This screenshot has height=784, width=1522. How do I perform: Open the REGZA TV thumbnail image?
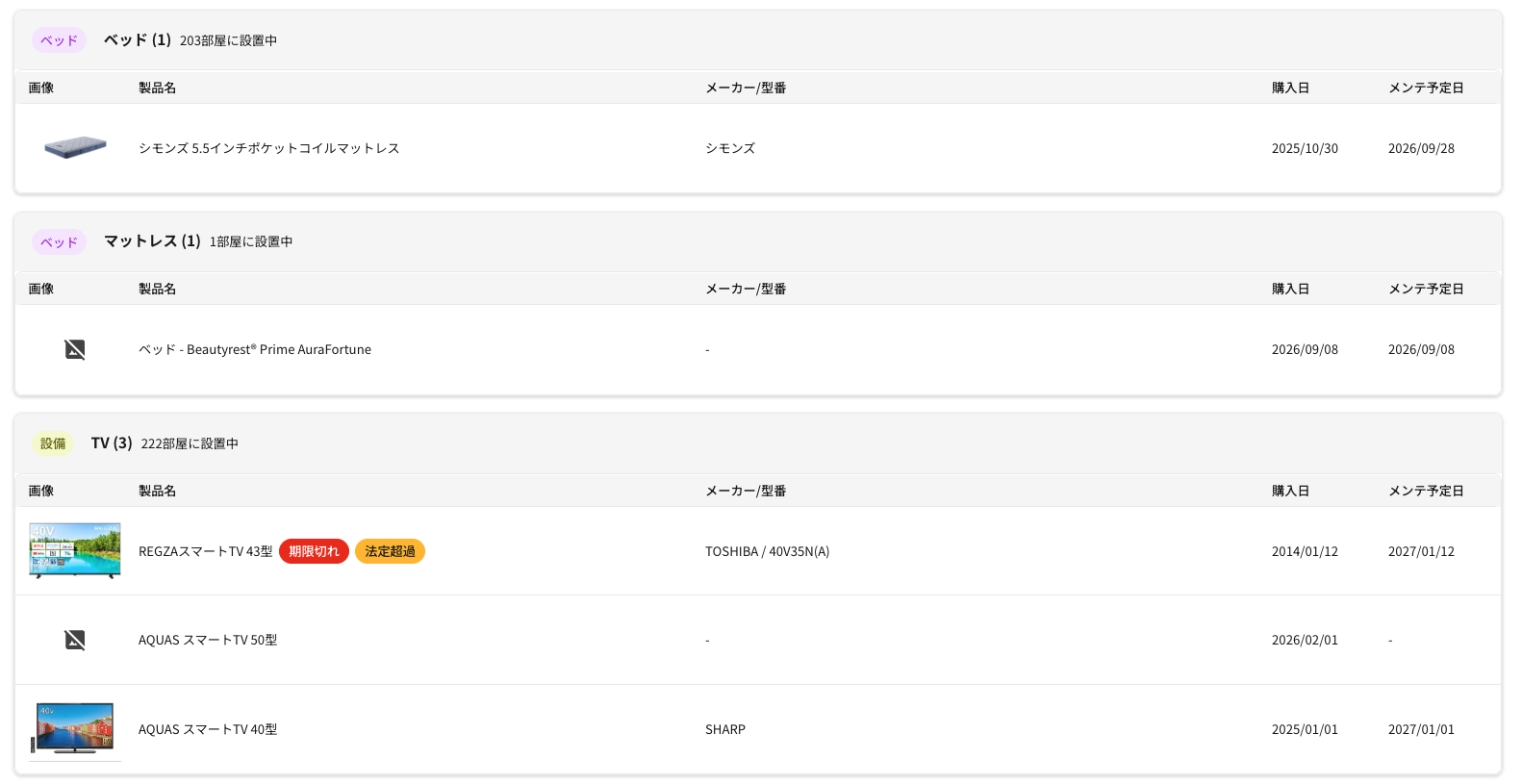pos(75,550)
